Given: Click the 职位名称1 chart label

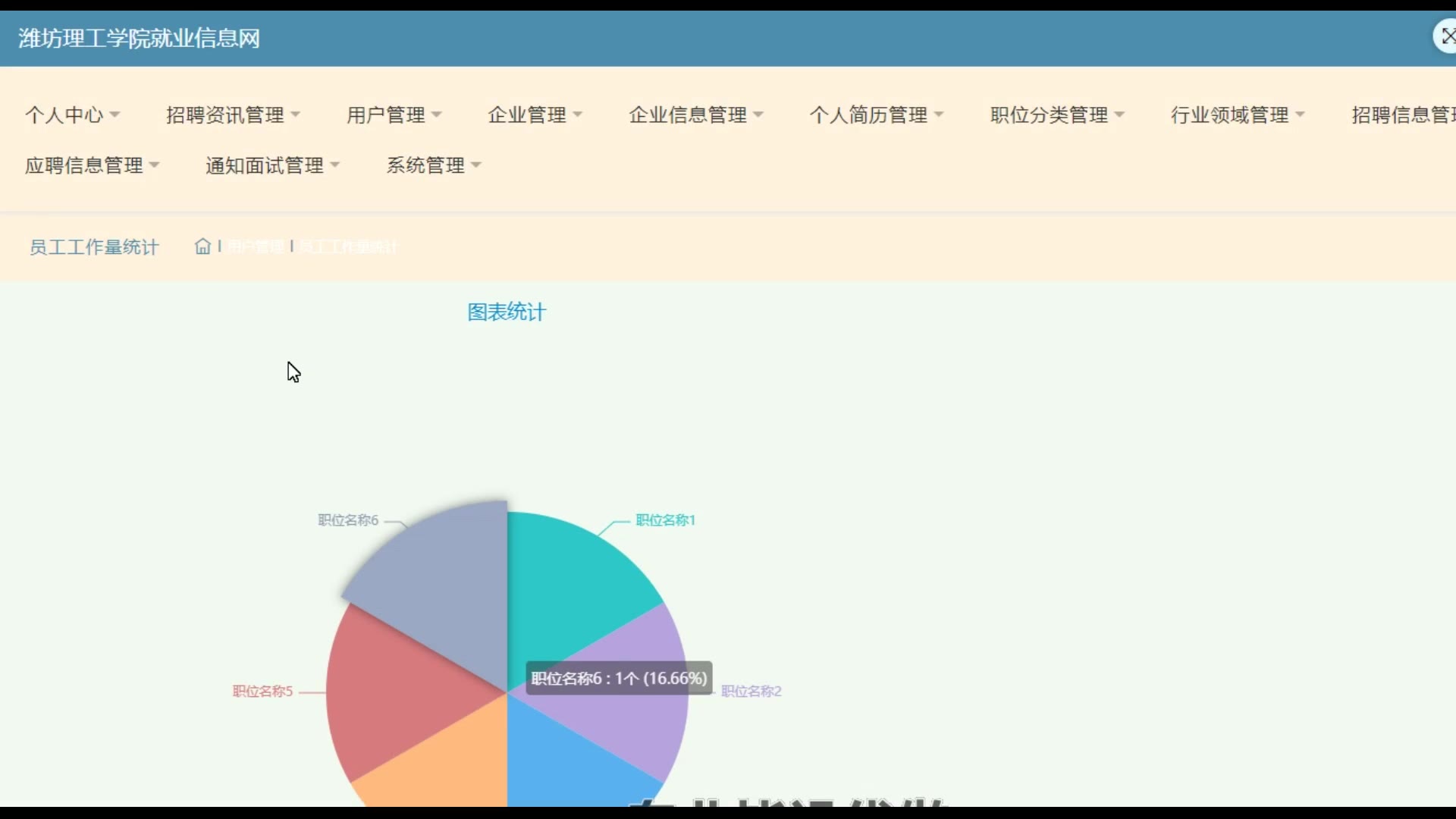Looking at the screenshot, I should [665, 520].
